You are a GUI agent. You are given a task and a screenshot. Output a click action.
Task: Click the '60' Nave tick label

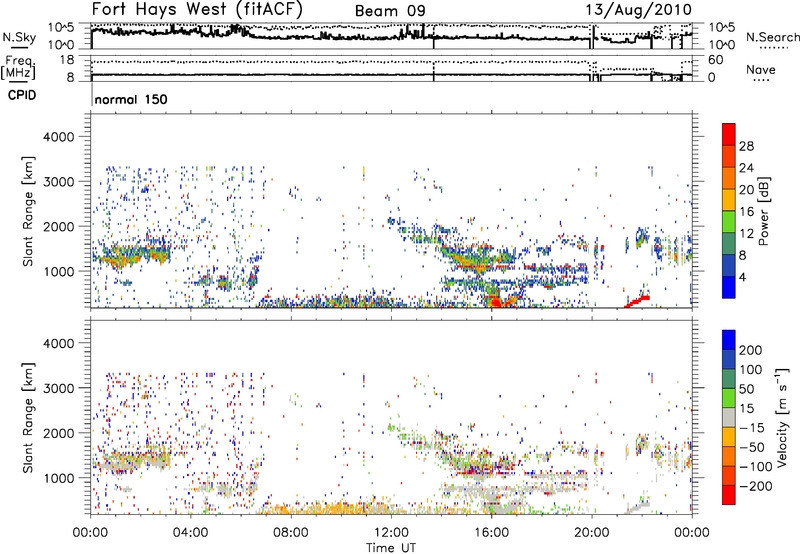[x=715, y=60]
